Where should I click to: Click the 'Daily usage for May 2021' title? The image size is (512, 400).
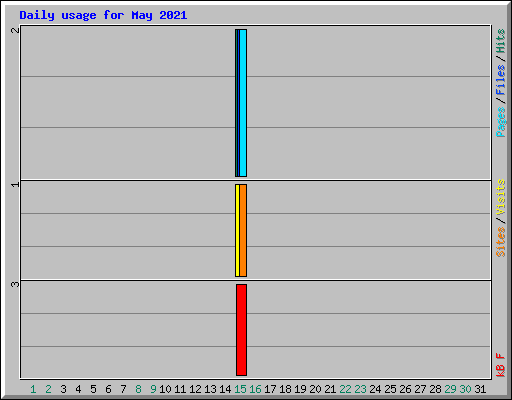(103, 15)
